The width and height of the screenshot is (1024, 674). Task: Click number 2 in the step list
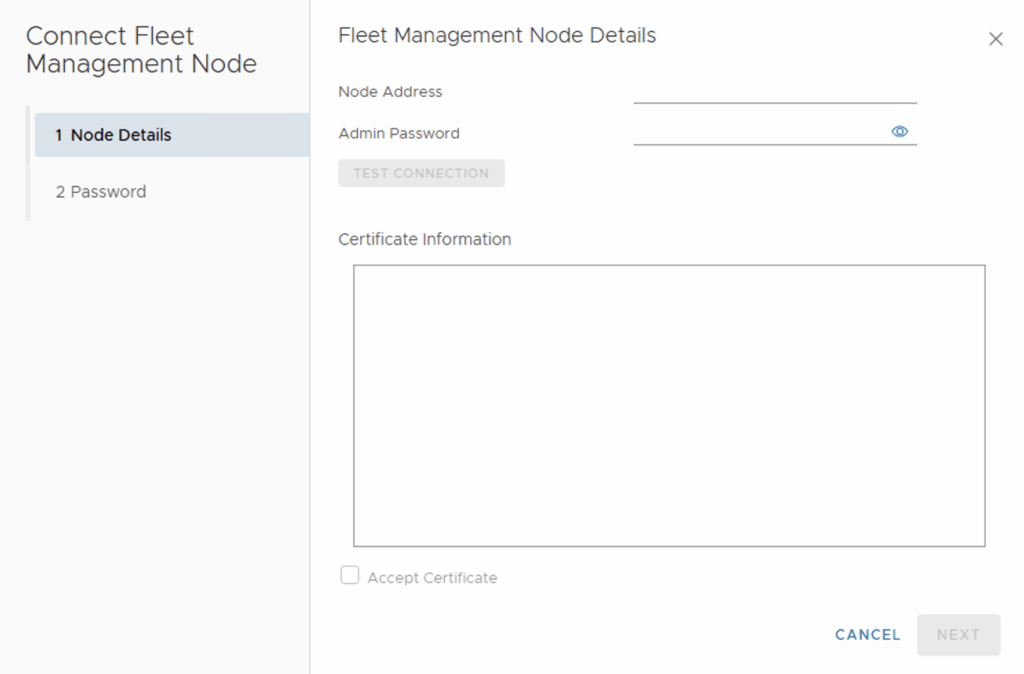(x=60, y=192)
